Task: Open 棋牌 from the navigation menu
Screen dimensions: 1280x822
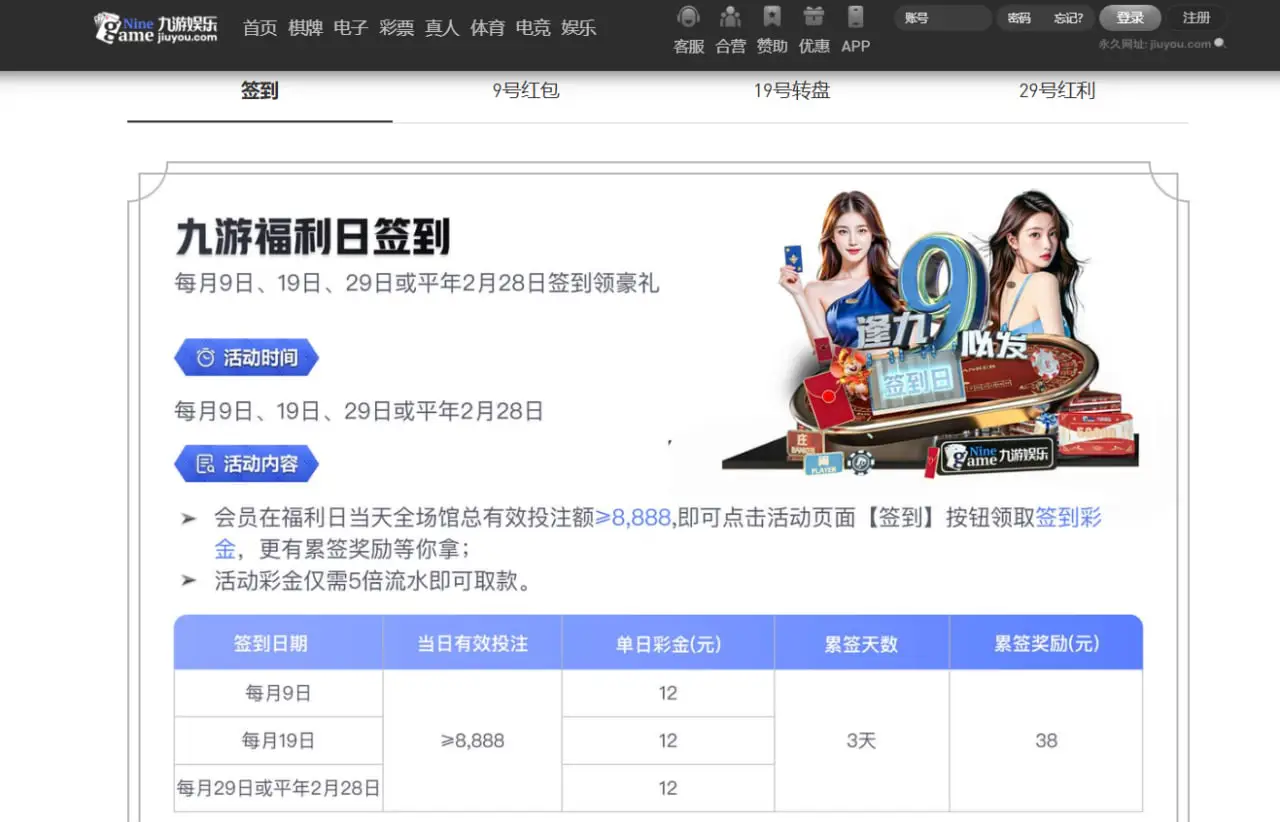Action: pyautogui.click(x=305, y=28)
